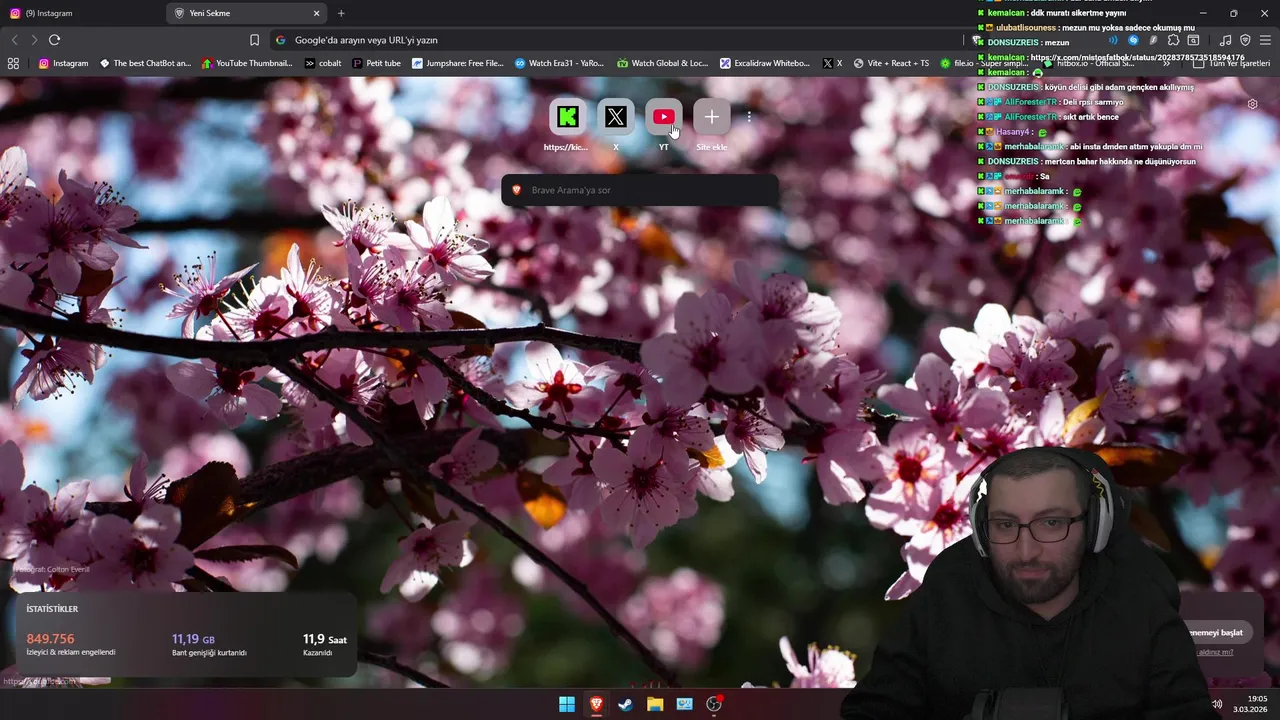Screen dimensions: 1280x720
Task: Open the Petit tube bookmark
Action: [377, 63]
